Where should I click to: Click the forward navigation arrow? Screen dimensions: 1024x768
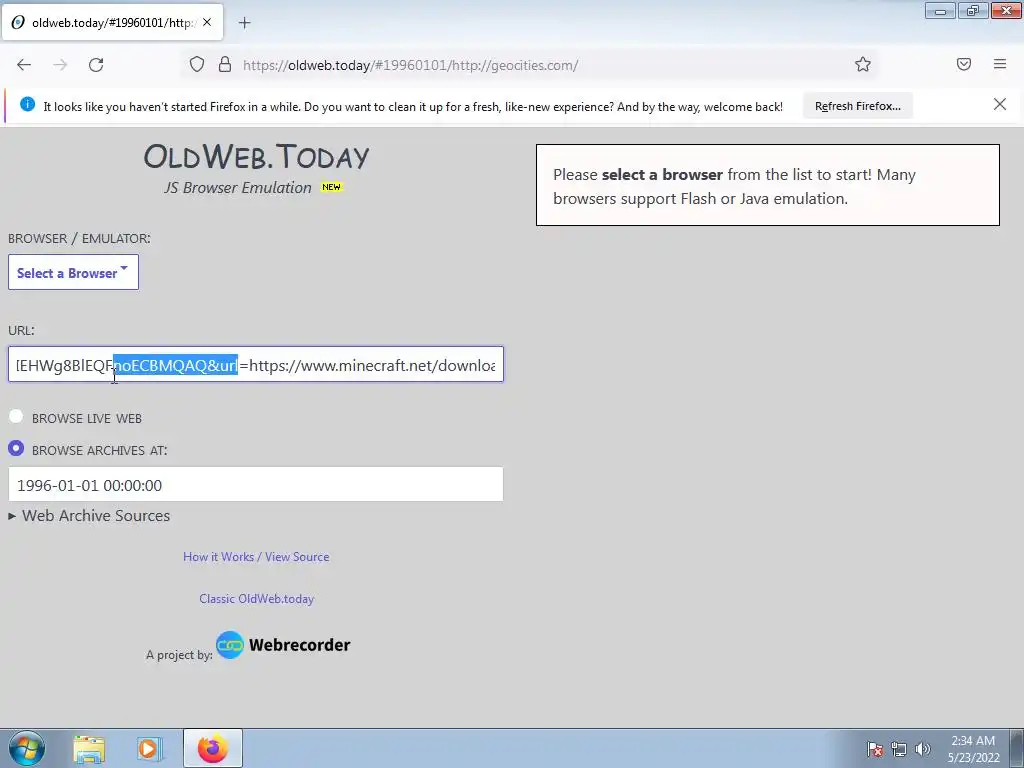[60, 65]
